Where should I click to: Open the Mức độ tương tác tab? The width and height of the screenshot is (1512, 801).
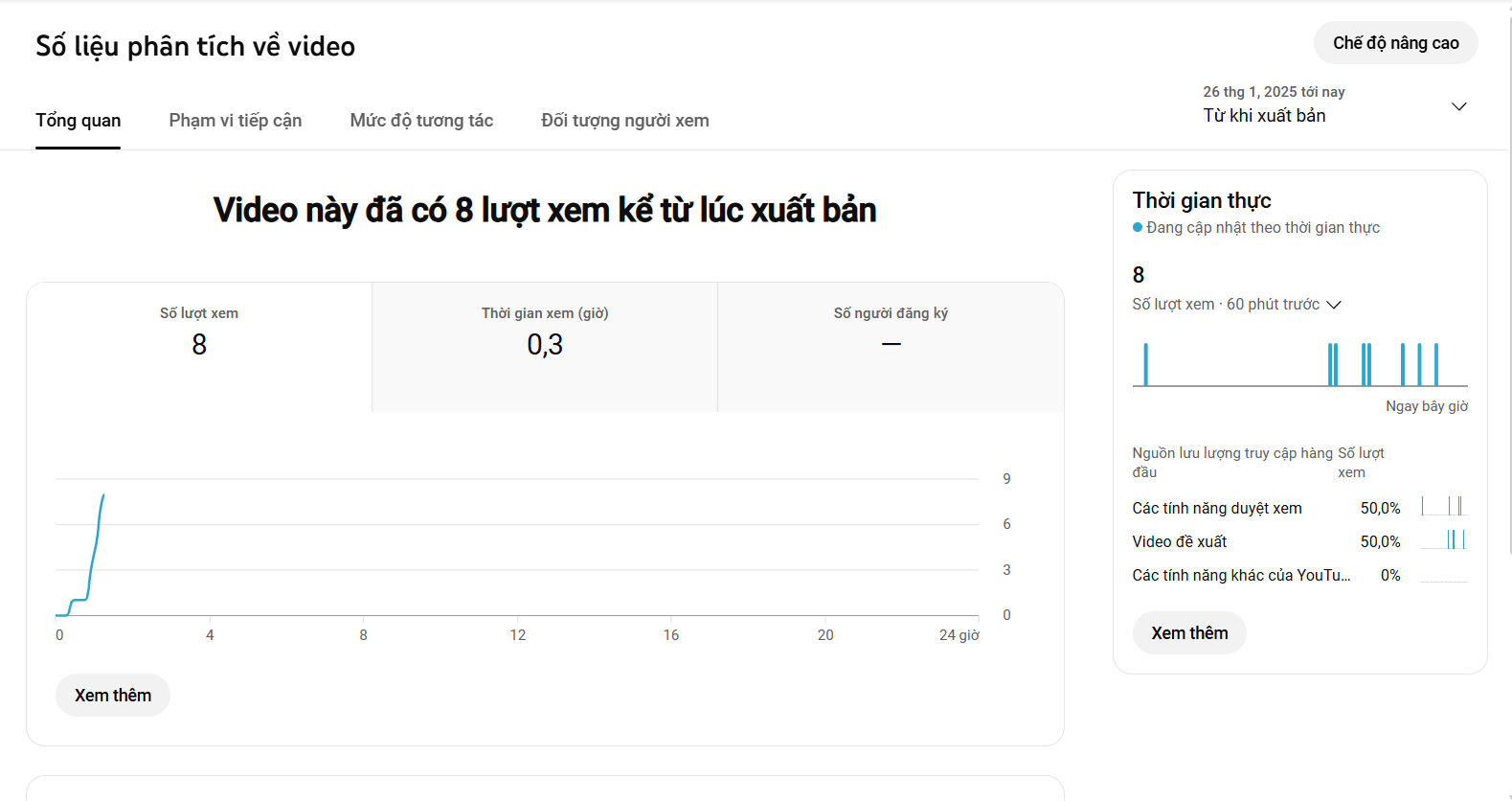coord(421,121)
